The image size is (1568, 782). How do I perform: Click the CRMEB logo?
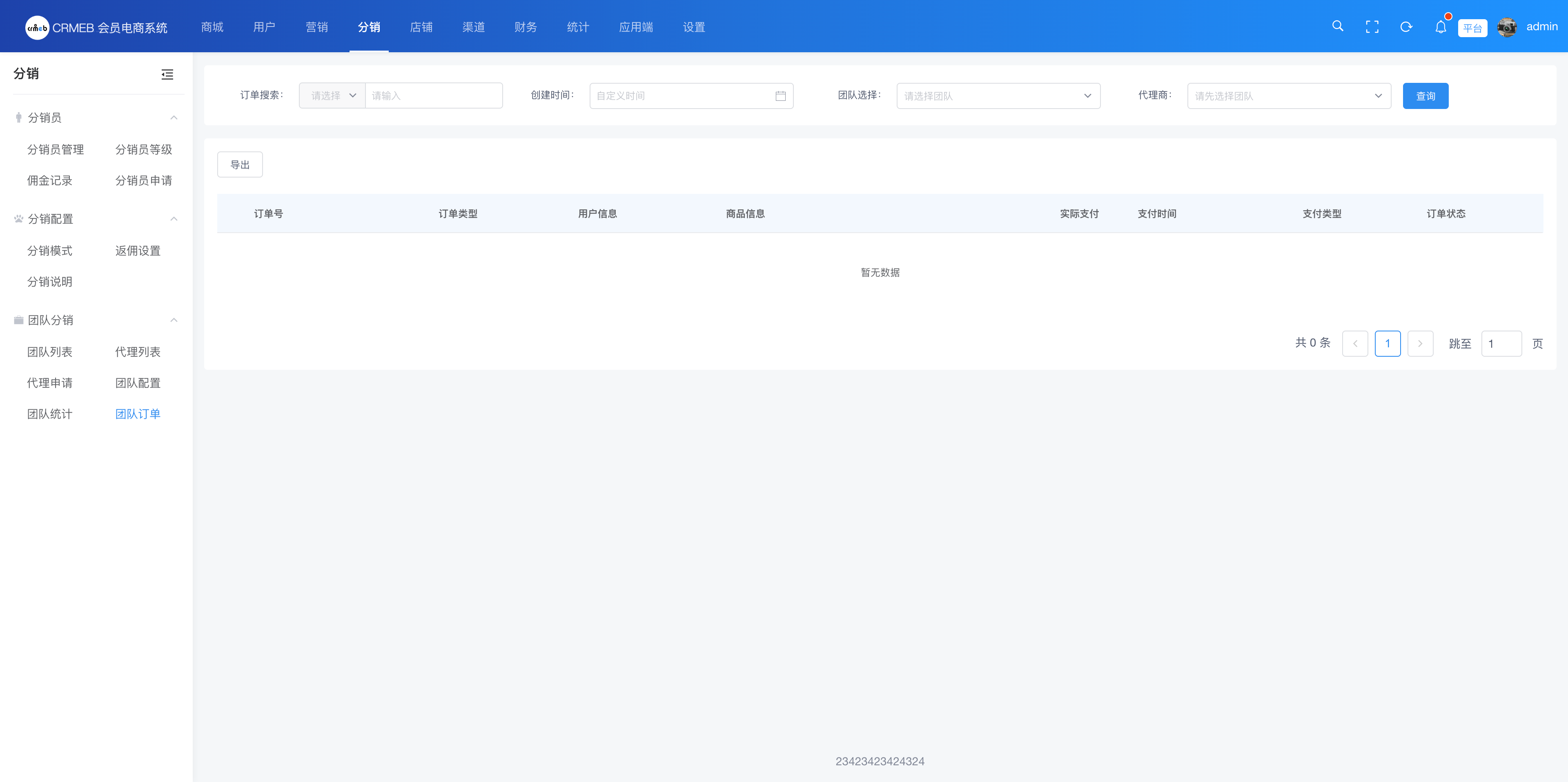coord(37,27)
